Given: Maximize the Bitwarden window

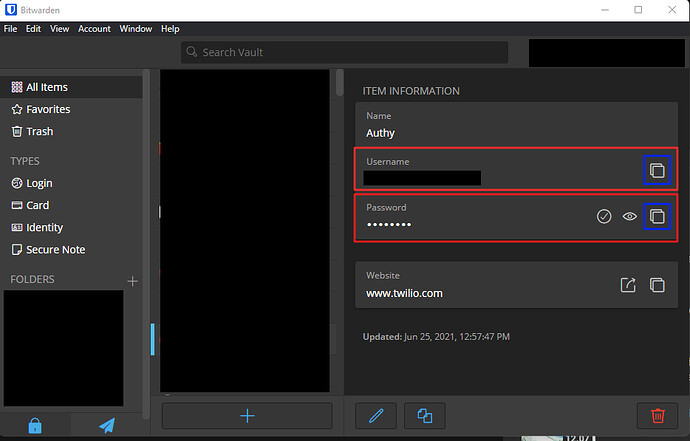Looking at the screenshot, I should tap(638, 10).
